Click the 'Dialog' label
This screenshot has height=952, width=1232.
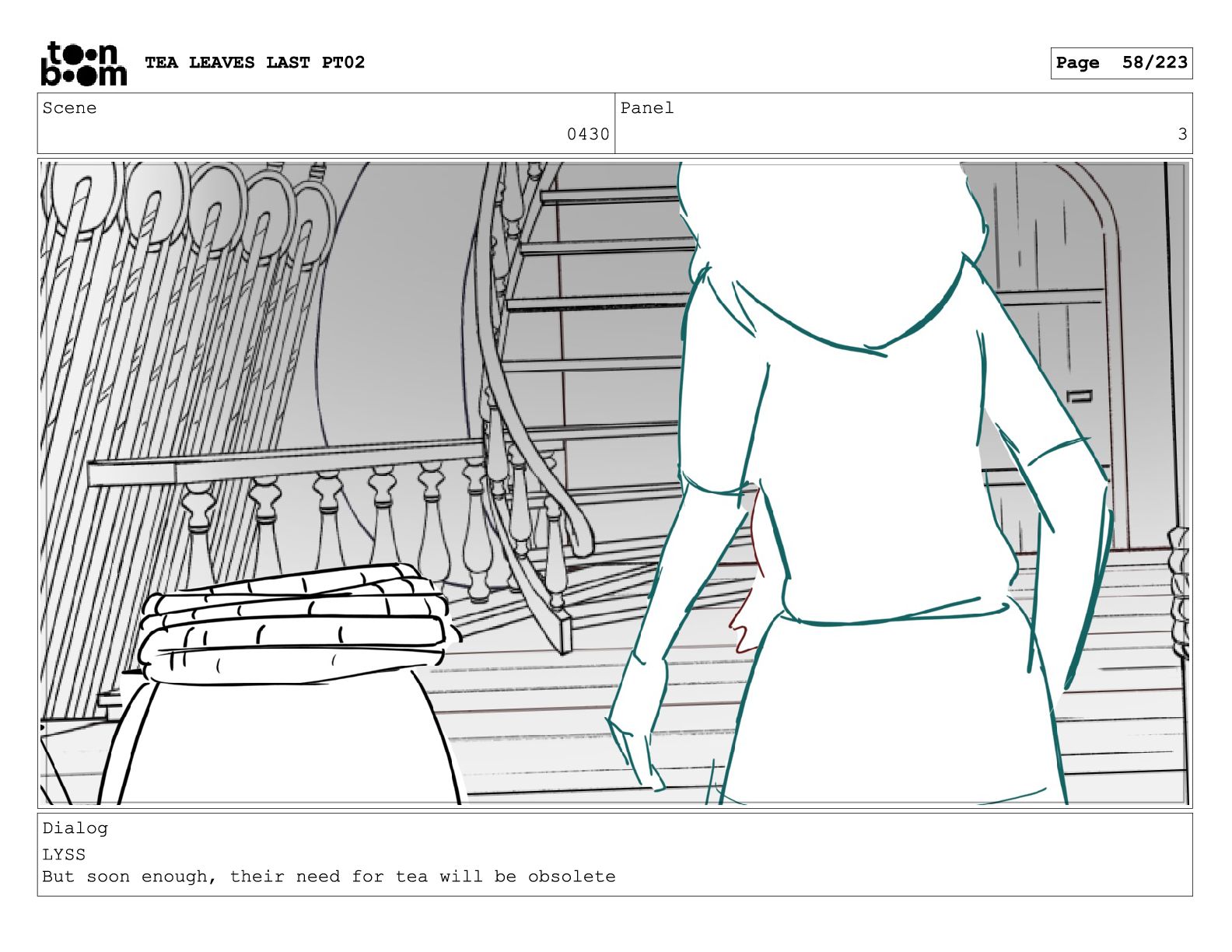point(75,828)
